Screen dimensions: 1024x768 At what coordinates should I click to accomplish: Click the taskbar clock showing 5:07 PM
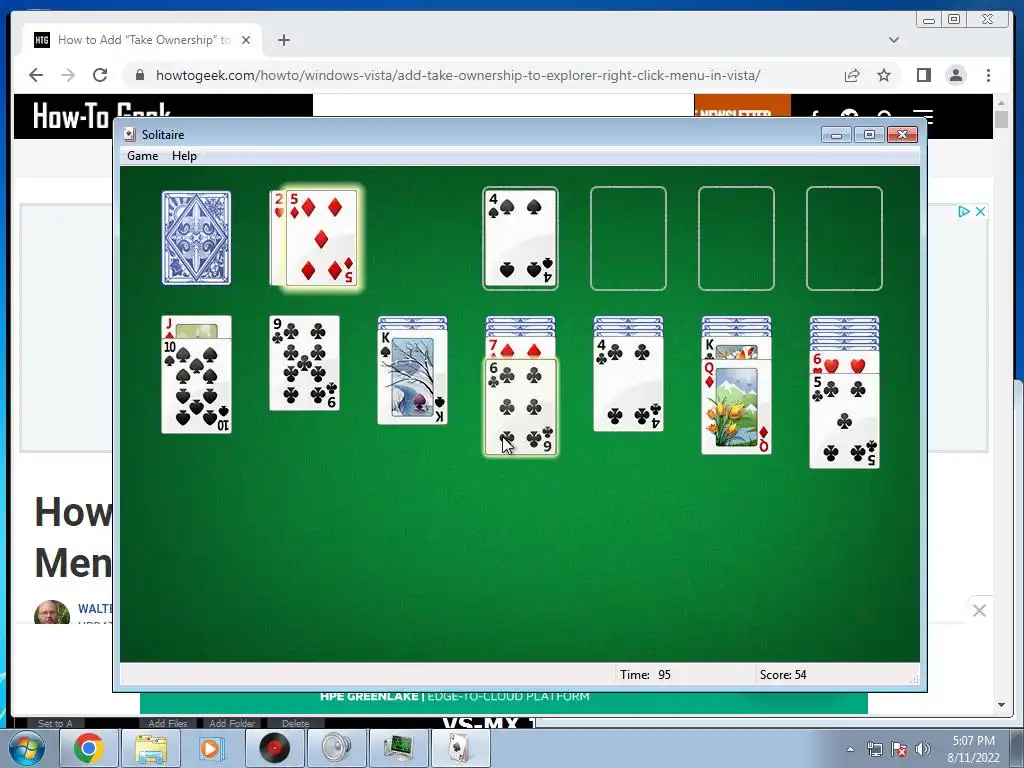(x=973, y=749)
